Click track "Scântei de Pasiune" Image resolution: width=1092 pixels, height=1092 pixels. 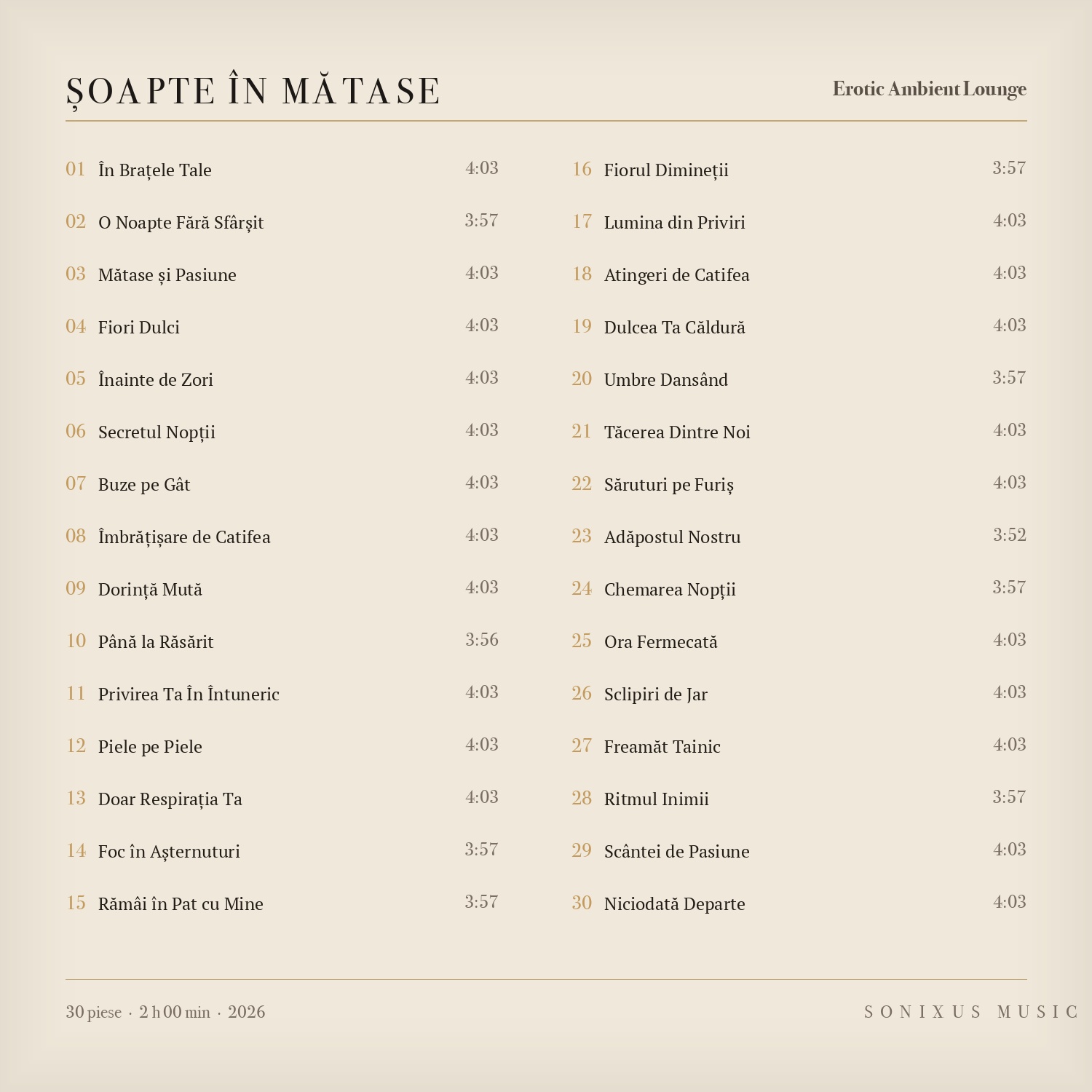click(x=677, y=851)
